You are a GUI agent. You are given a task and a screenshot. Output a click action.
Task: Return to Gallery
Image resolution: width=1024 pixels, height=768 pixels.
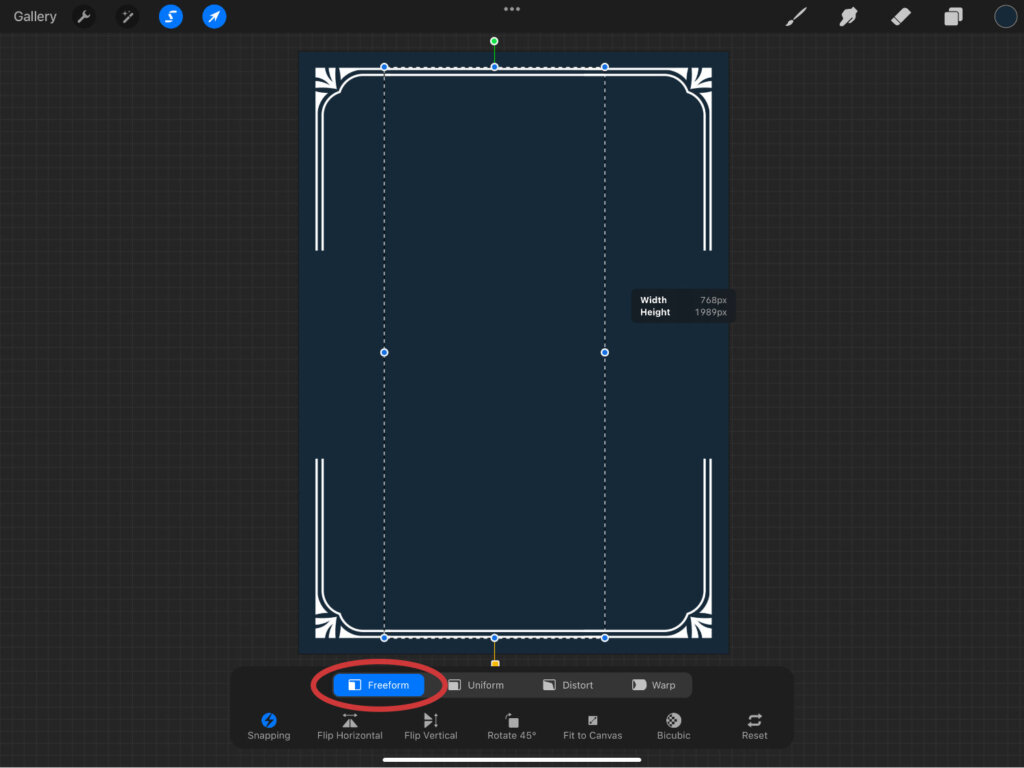click(35, 17)
